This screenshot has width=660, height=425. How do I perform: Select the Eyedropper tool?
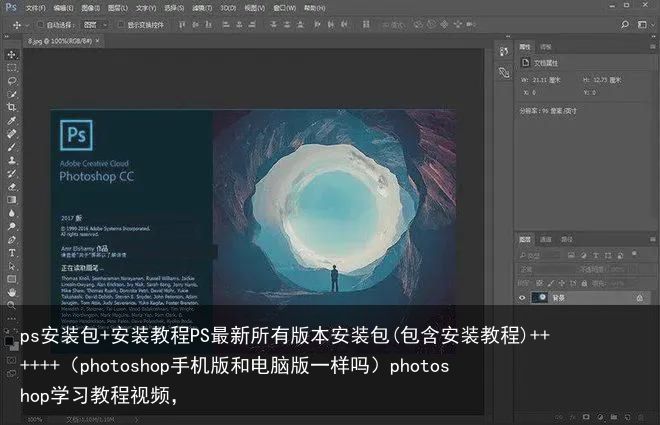tap(12, 121)
